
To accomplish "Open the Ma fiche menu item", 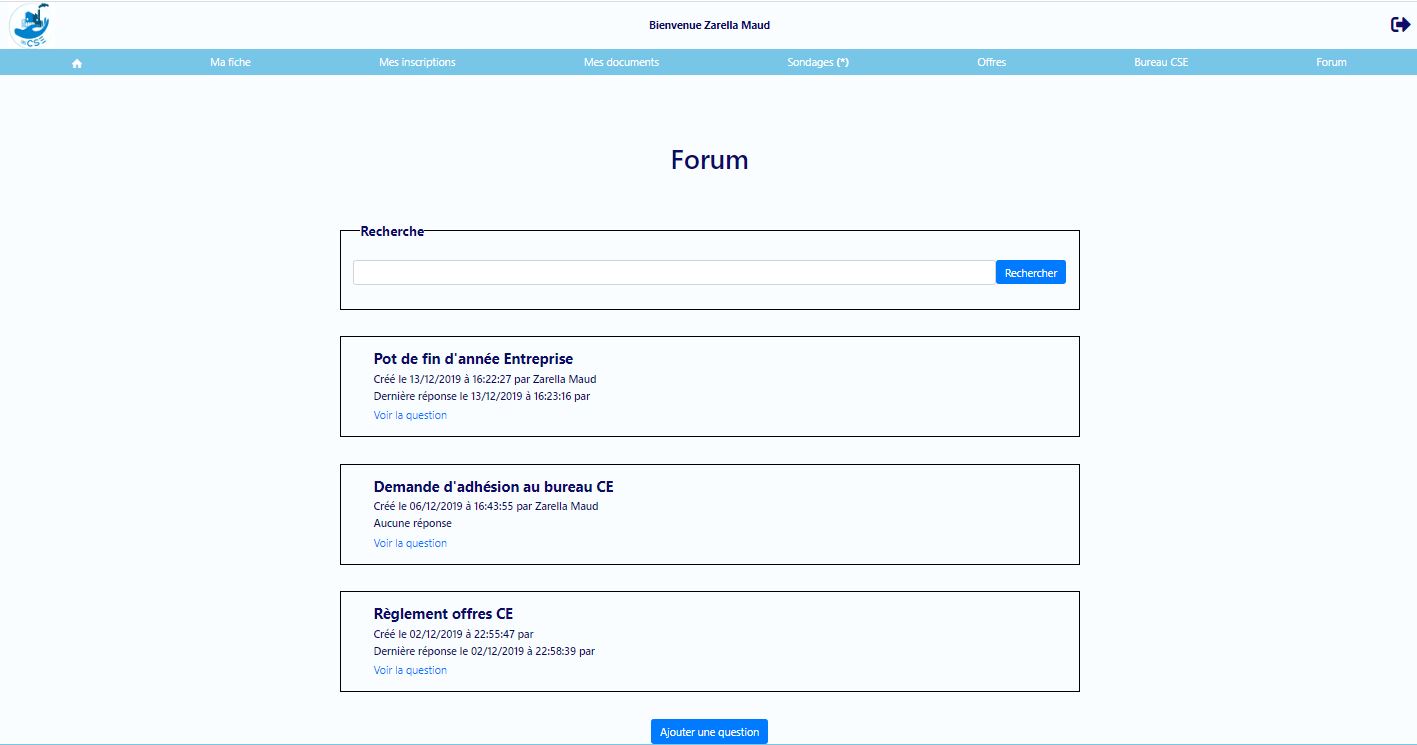I will (231, 62).
